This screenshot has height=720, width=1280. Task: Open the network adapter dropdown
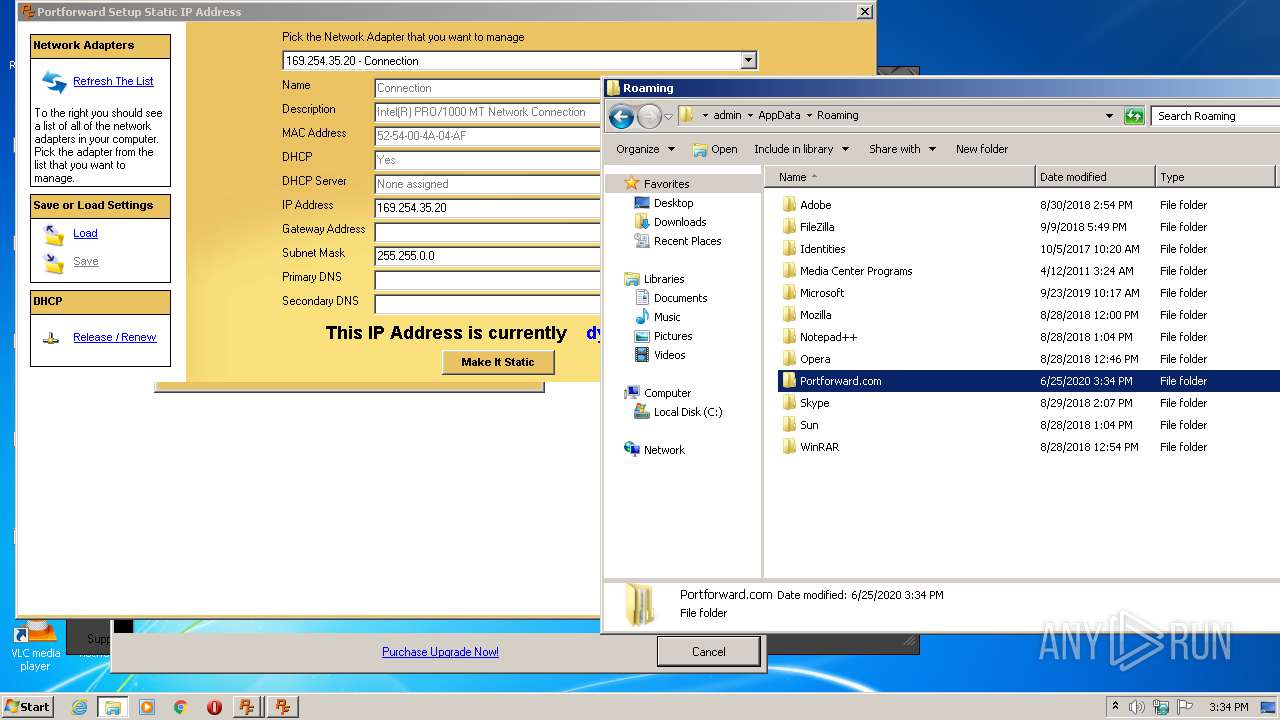pos(748,61)
